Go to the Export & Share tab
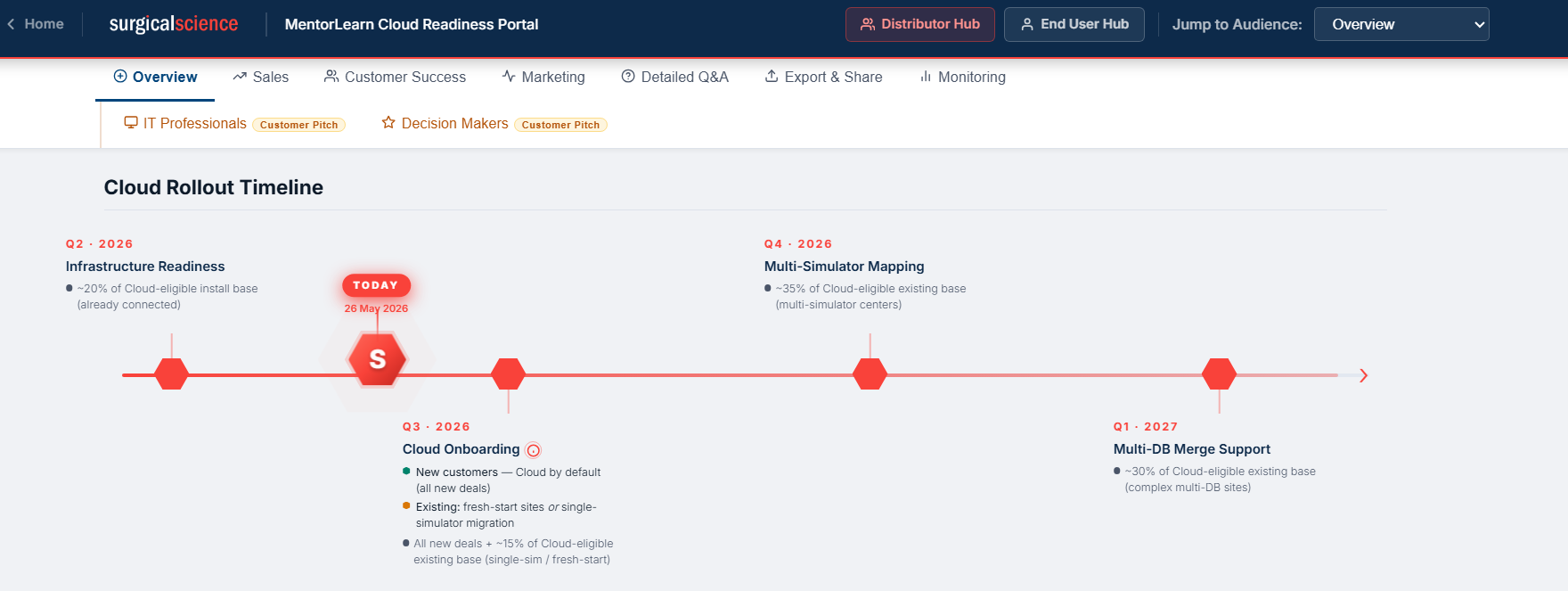 click(x=823, y=77)
